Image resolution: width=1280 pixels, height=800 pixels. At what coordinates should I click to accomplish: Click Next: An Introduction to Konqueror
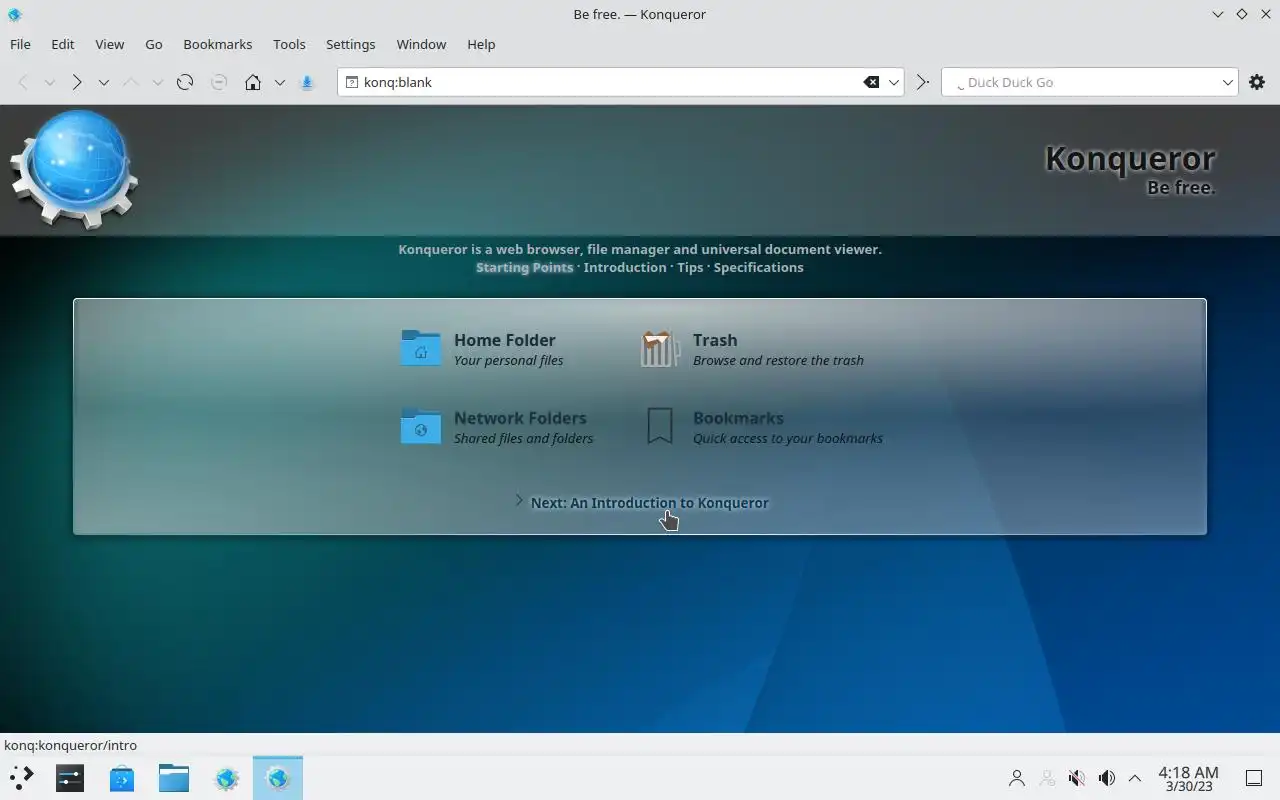(650, 503)
